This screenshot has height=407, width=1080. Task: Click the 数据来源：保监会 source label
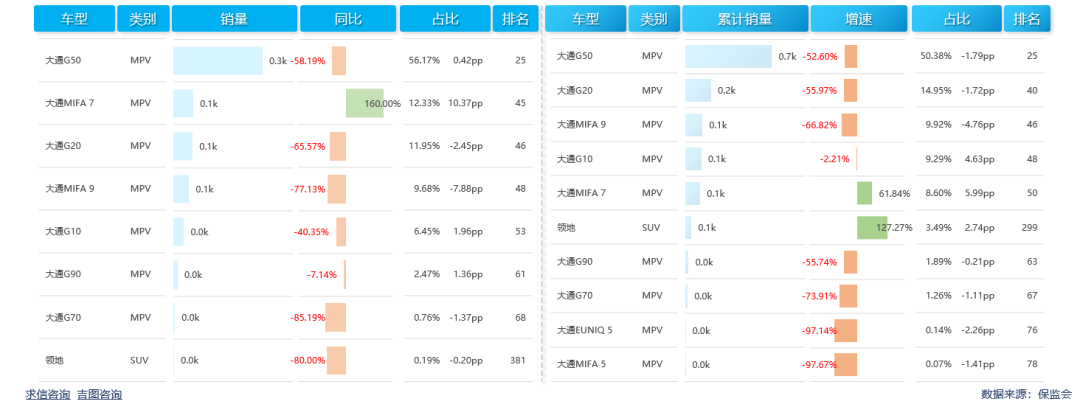point(1027,395)
